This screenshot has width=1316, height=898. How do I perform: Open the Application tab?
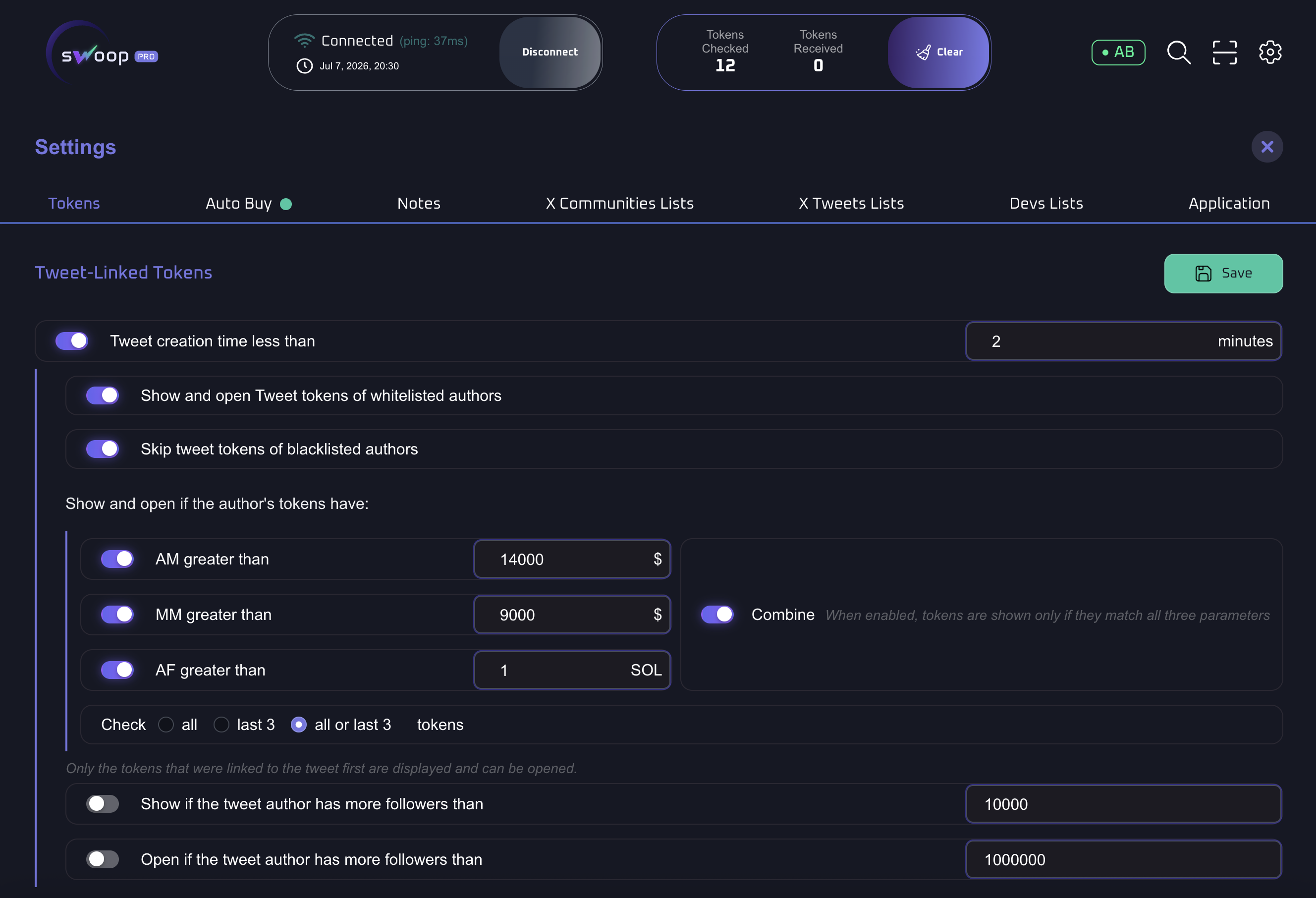point(1229,203)
